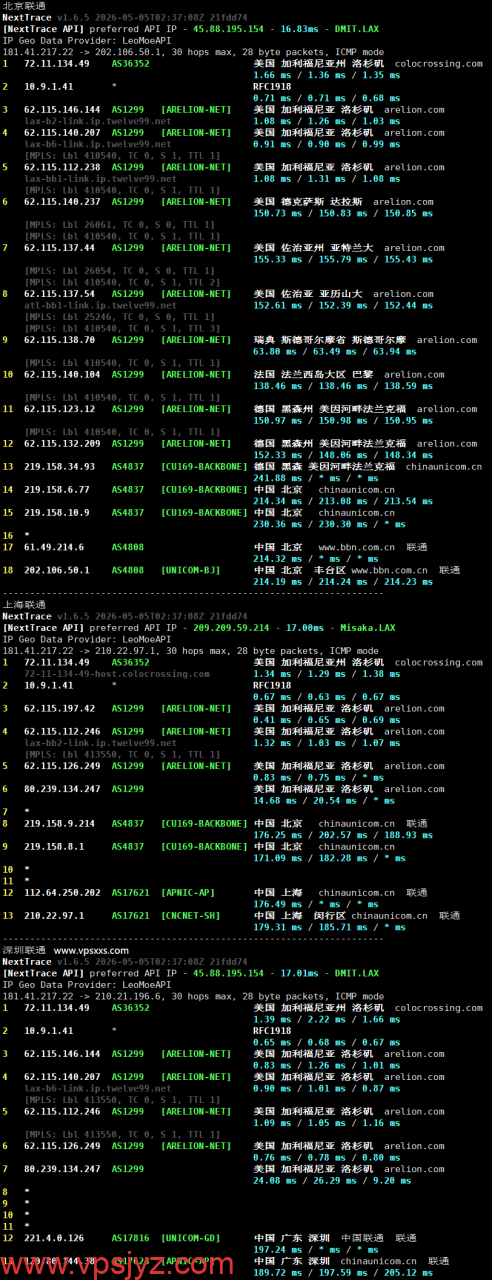Click latency '197.24 ms / * ms / * ms'
492x1280 pixels.
click(x=315, y=1249)
